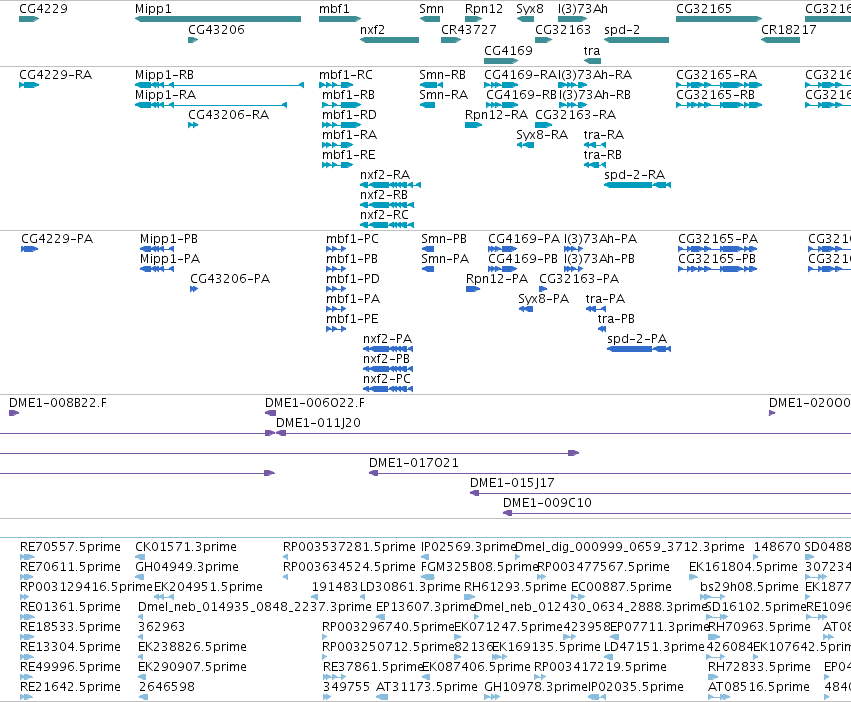Click transcript mbf1-RD label
This screenshot has width=851, height=702.
349,115
